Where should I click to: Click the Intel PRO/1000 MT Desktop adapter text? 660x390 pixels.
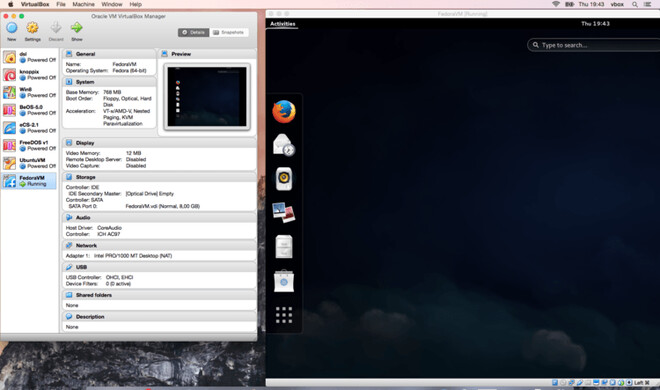click(x=133, y=256)
